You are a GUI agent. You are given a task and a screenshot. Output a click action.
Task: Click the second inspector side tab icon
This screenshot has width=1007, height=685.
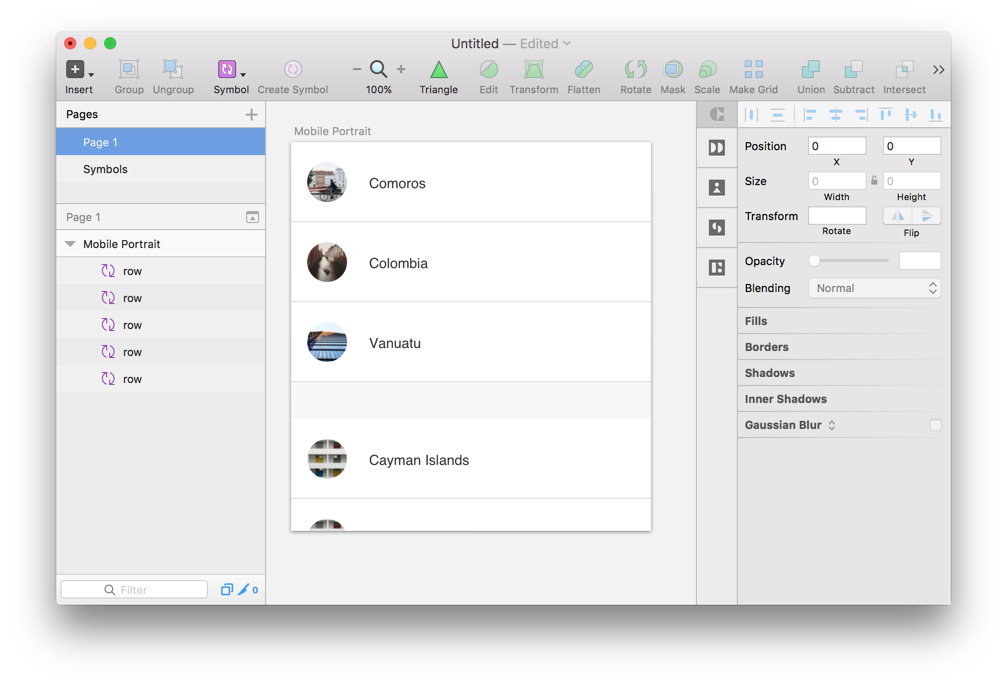pyautogui.click(x=717, y=148)
